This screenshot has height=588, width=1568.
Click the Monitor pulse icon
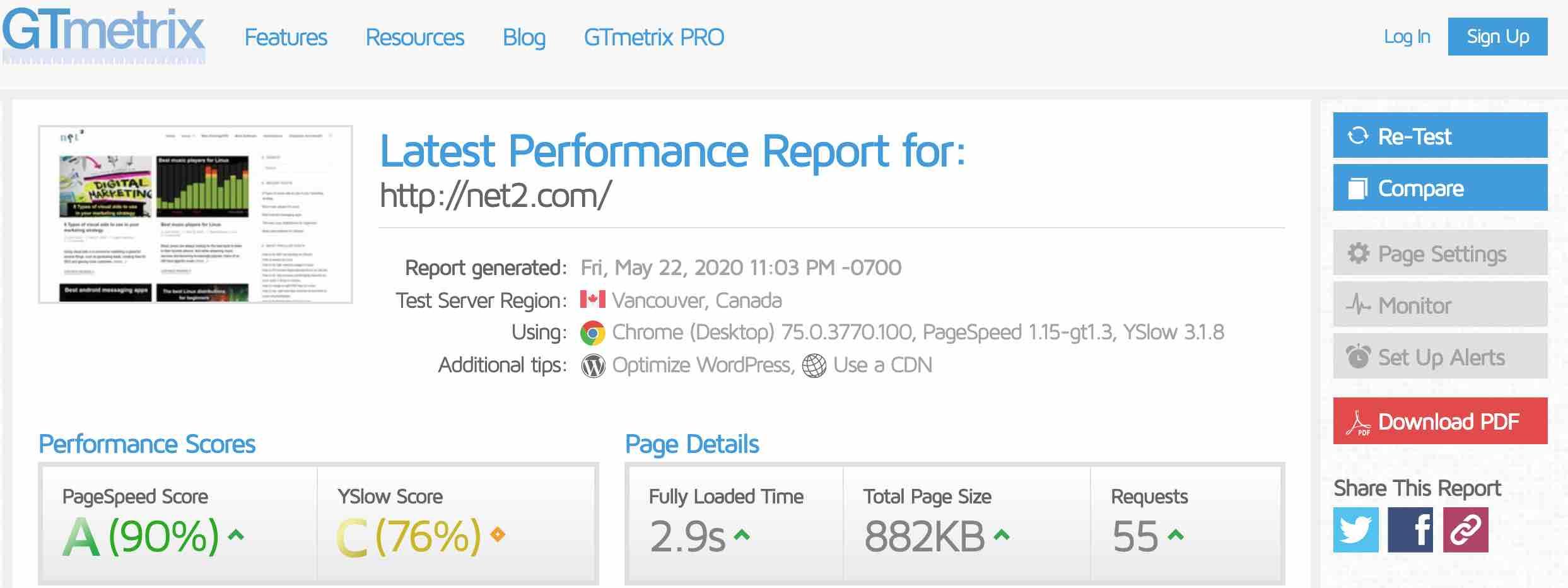pyautogui.click(x=1358, y=305)
